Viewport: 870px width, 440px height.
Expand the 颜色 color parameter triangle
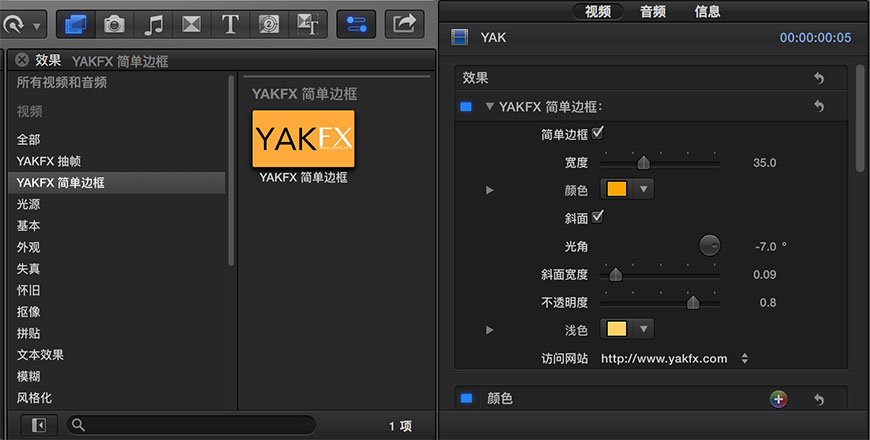pyautogui.click(x=489, y=190)
